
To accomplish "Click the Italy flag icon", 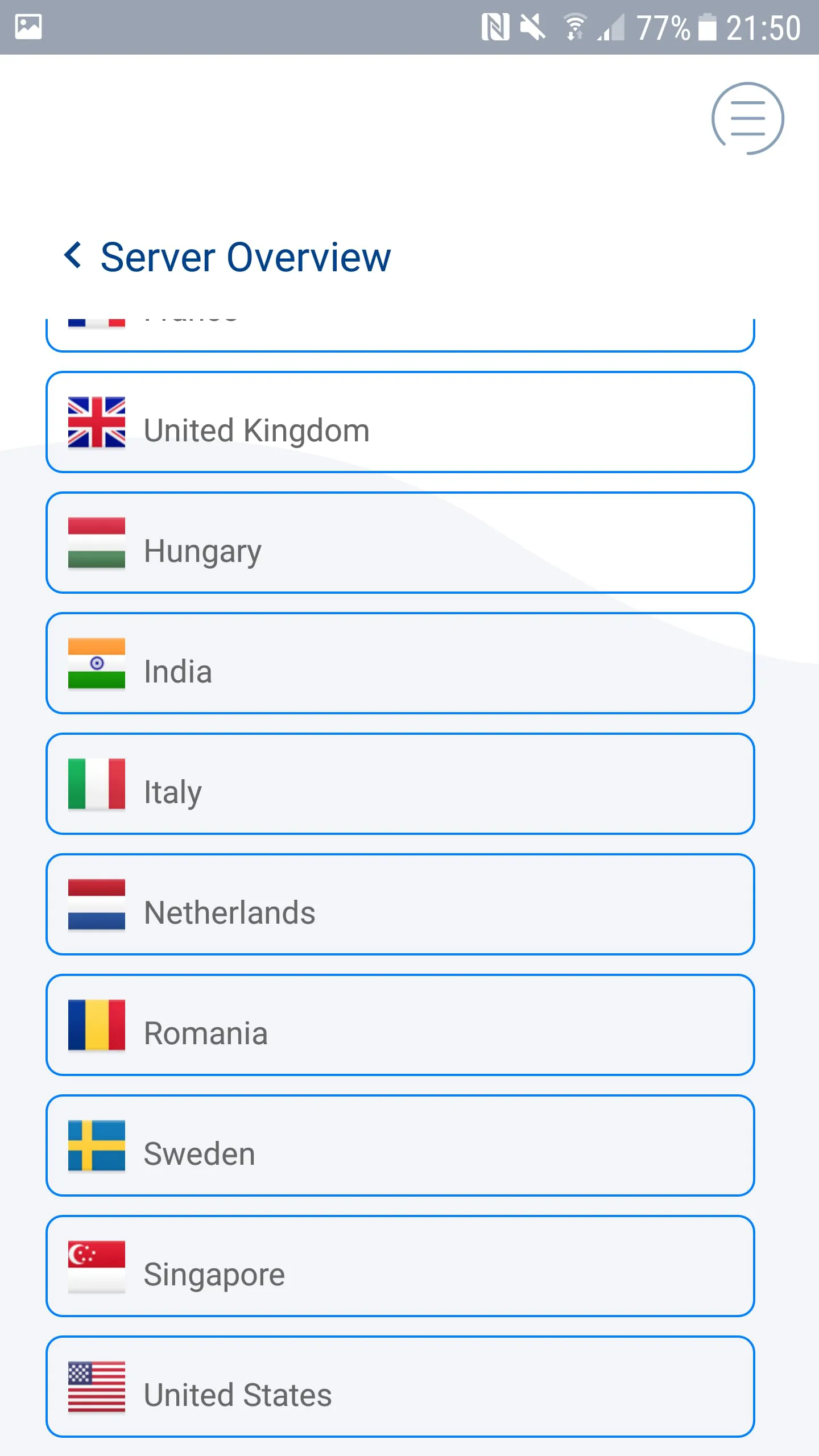I will [97, 784].
